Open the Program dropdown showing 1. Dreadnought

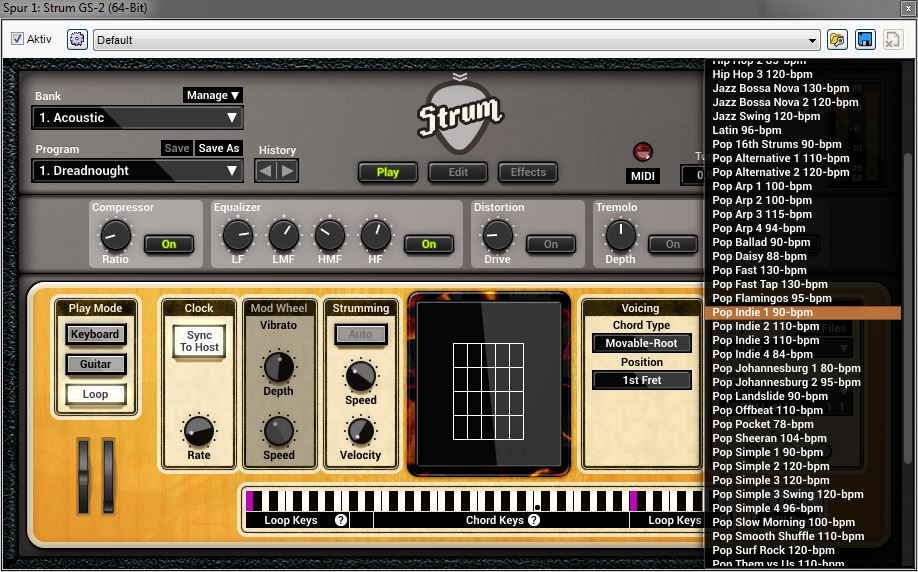tap(138, 171)
